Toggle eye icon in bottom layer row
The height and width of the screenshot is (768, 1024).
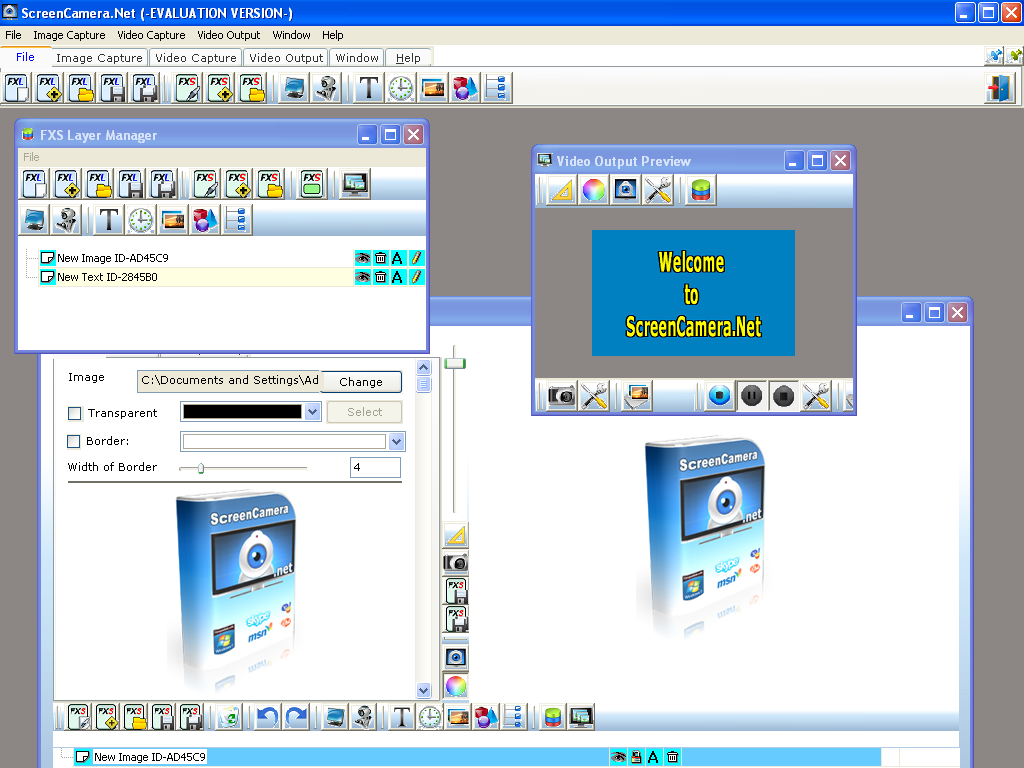[618, 757]
